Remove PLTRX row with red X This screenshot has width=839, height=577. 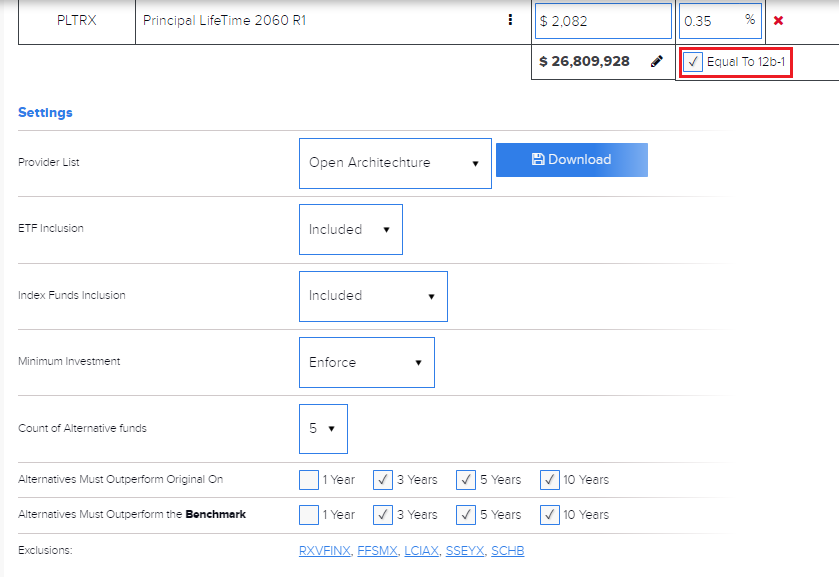(x=778, y=21)
